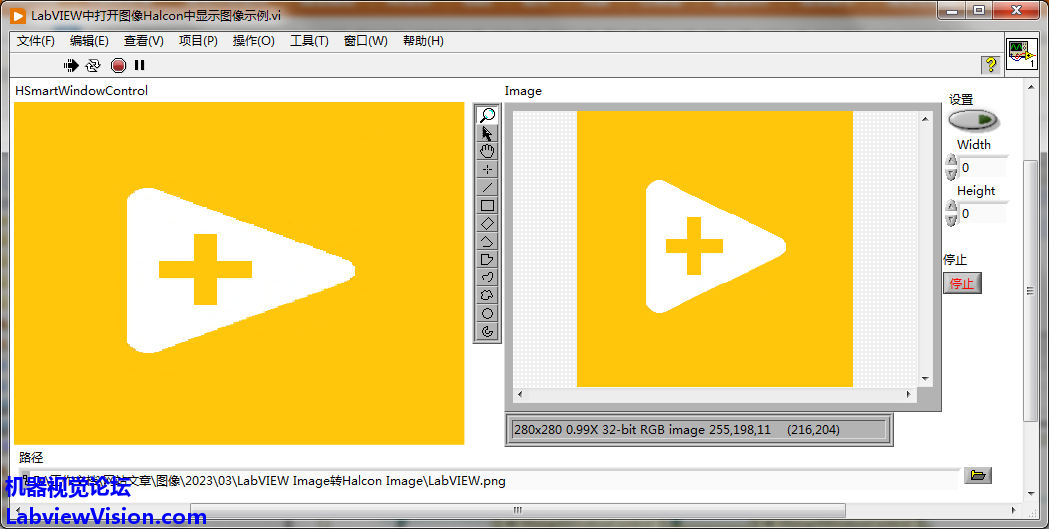The image size is (1049, 529).
Task: Open the 操作(O) menu
Action: tap(254, 41)
